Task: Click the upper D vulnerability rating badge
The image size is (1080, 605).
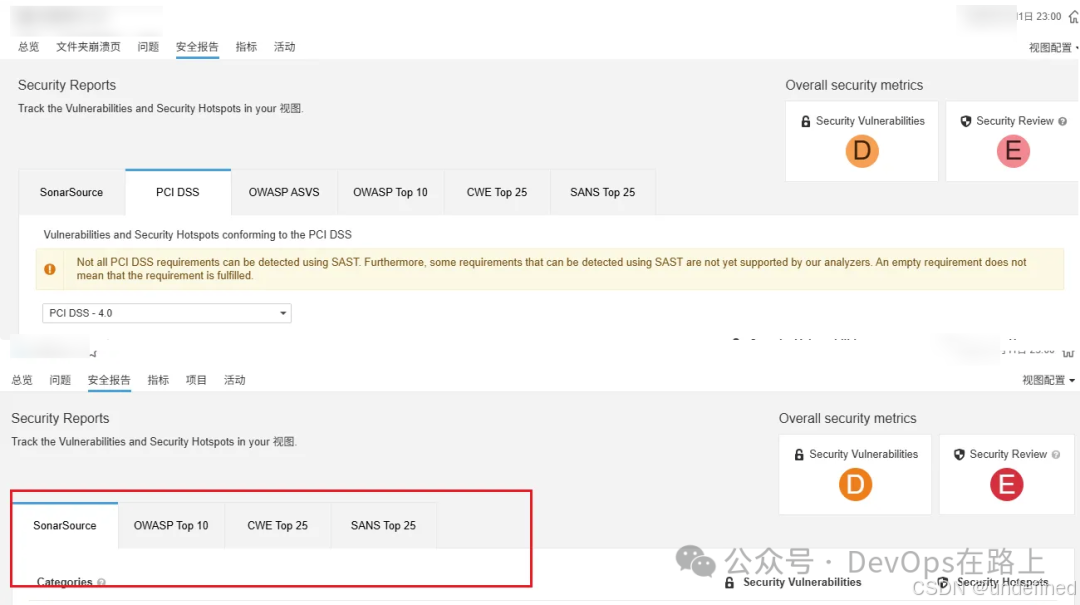Action: tap(862, 151)
